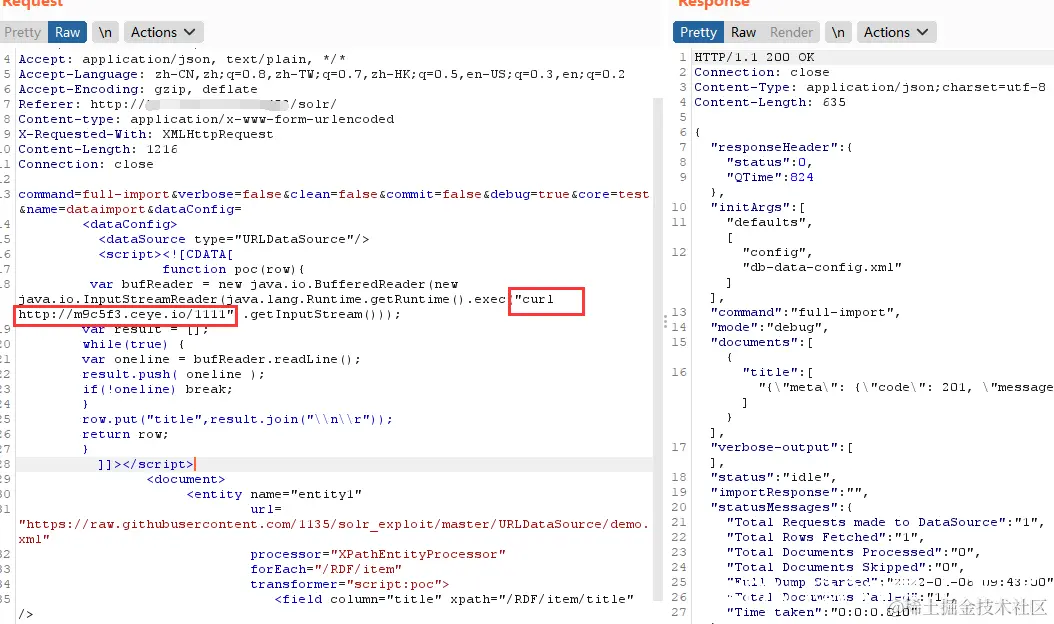The width and height of the screenshot is (1054, 624).
Task: Switch Request view to Pretty tab
Action: click(x=22, y=32)
